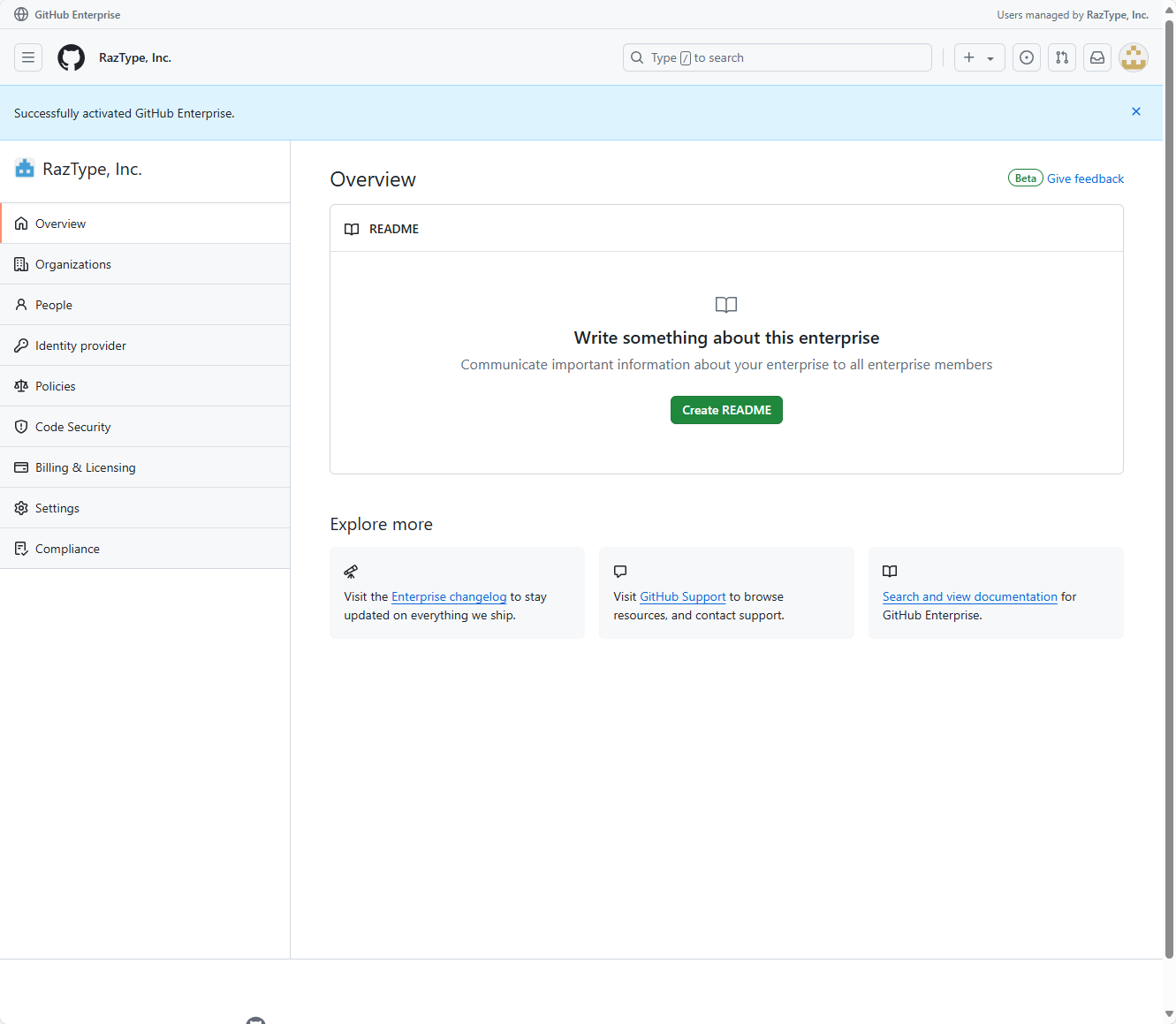The image size is (1176, 1024).
Task: Click the RazType enterprise avatar icon
Action: point(25,169)
